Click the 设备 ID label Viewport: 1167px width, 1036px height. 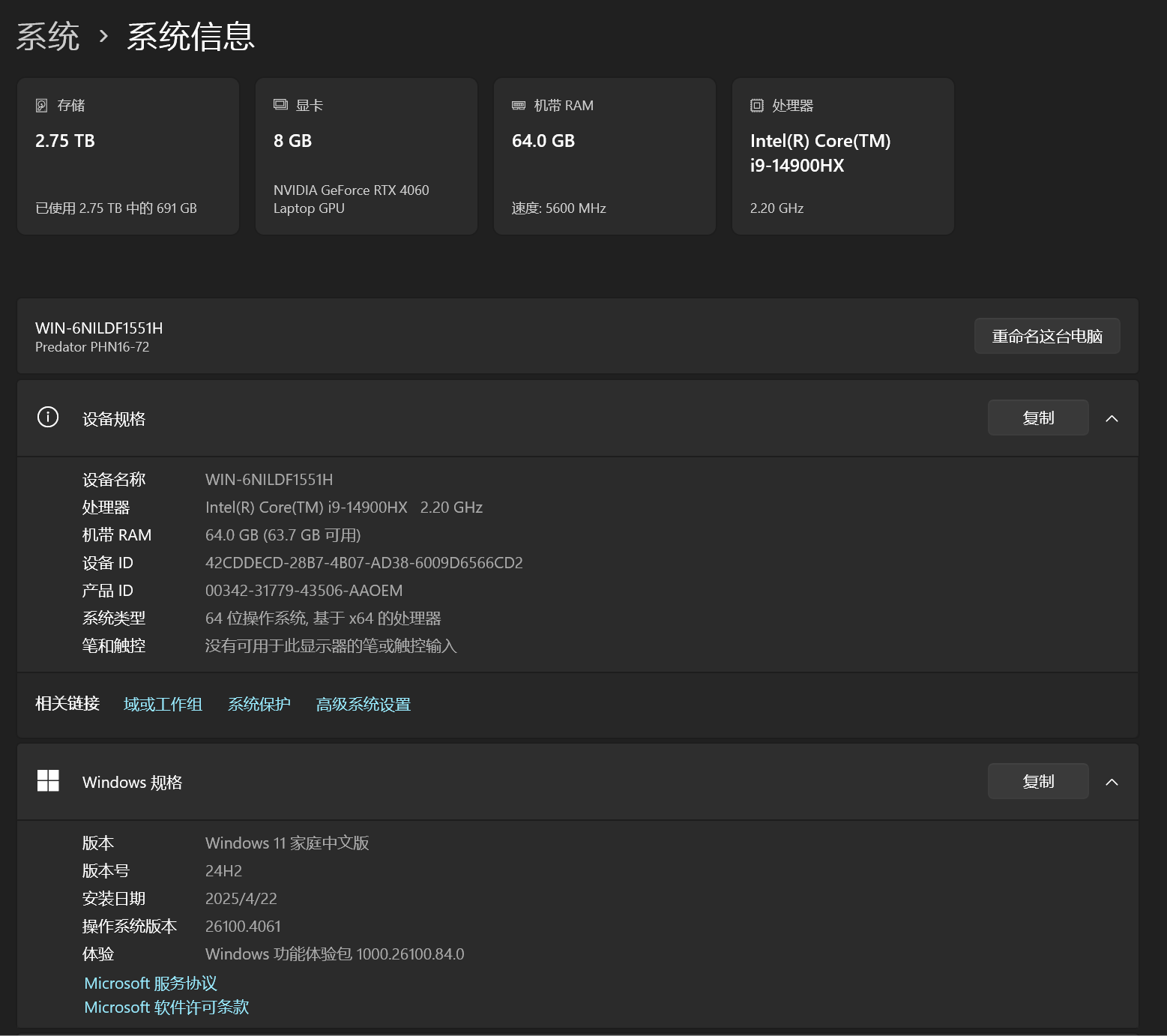point(108,562)
